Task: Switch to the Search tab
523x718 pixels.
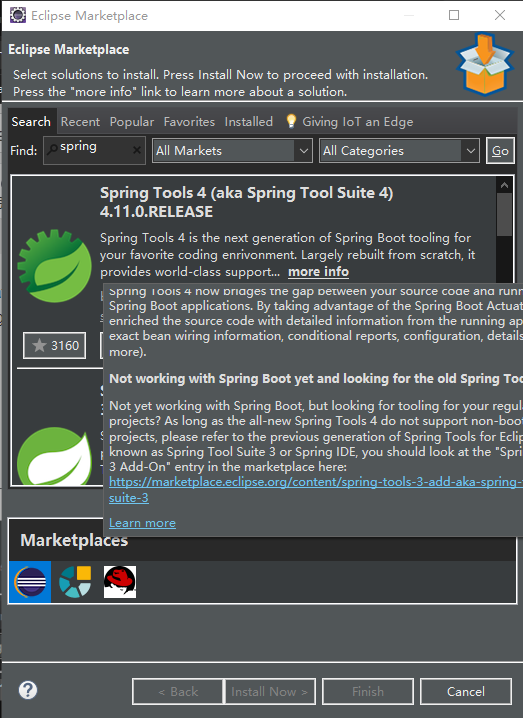Action: tap(31, 121)
